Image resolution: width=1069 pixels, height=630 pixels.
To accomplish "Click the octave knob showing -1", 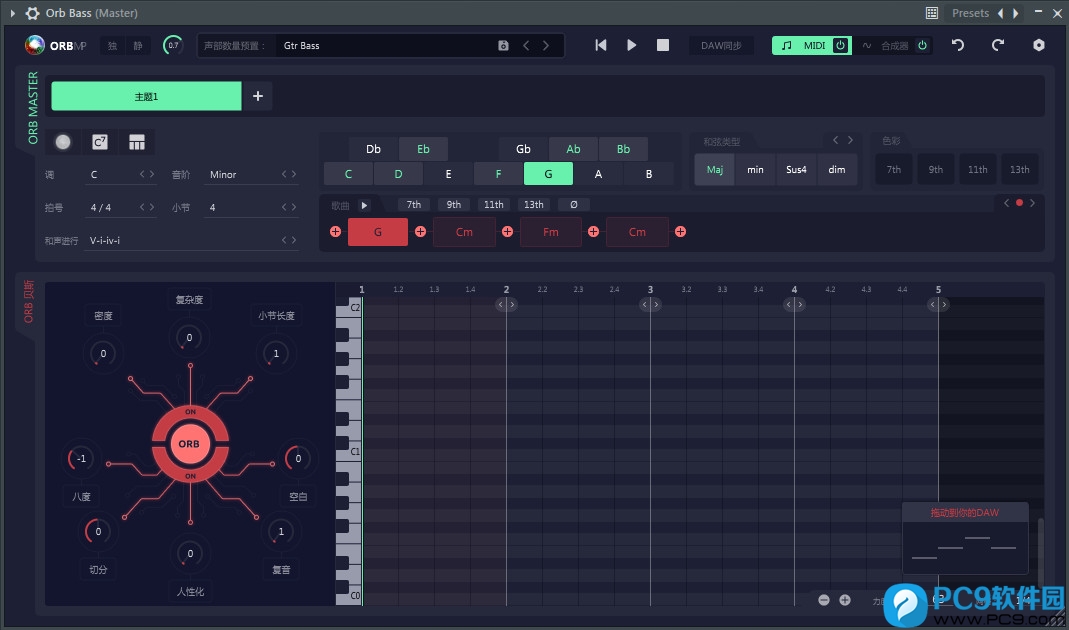I will (81, 458).
